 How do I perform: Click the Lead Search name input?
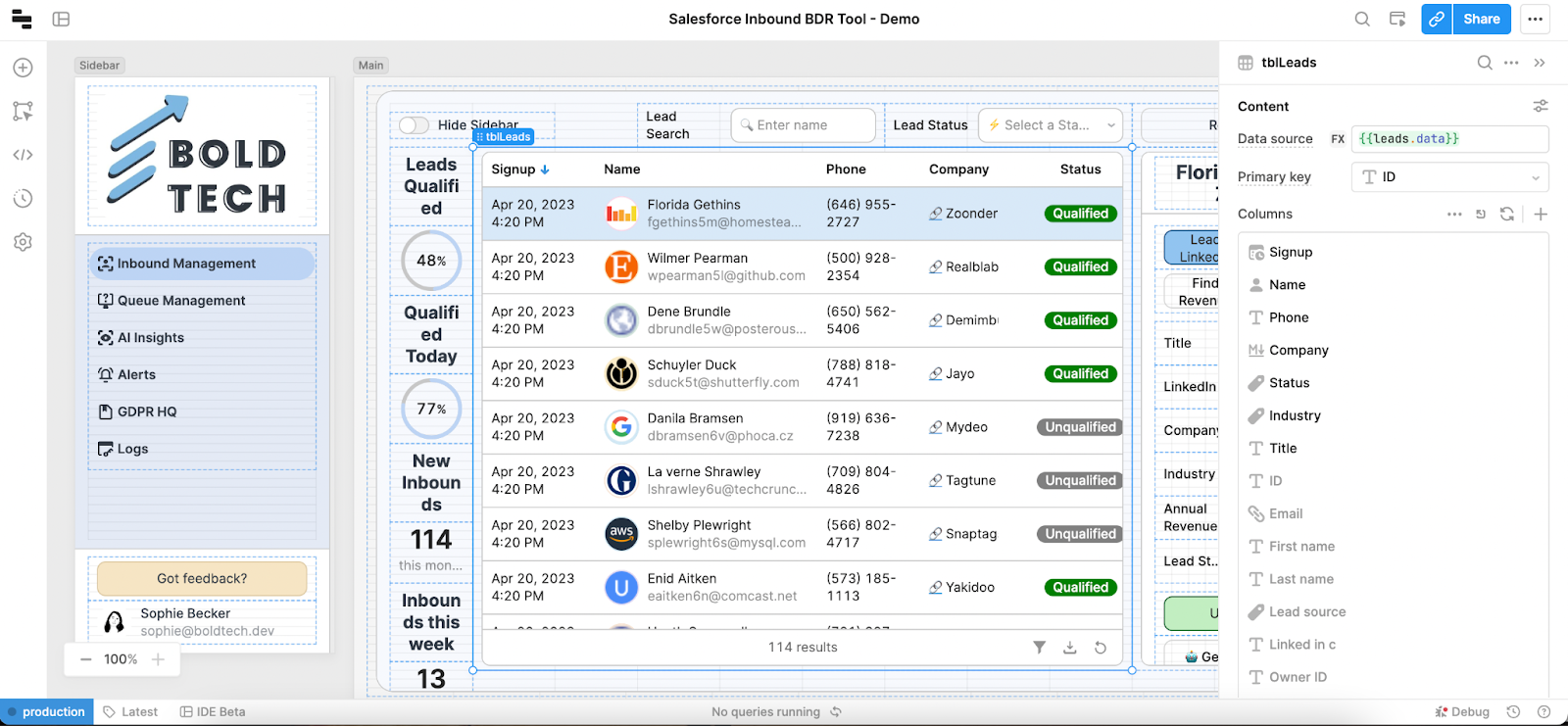[804, 125]
